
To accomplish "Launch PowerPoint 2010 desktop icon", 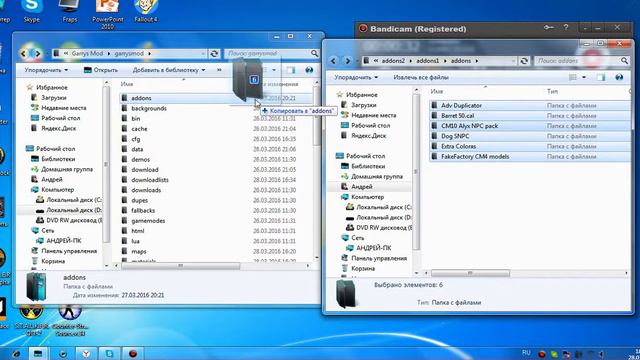I will [x=108, y=14].
